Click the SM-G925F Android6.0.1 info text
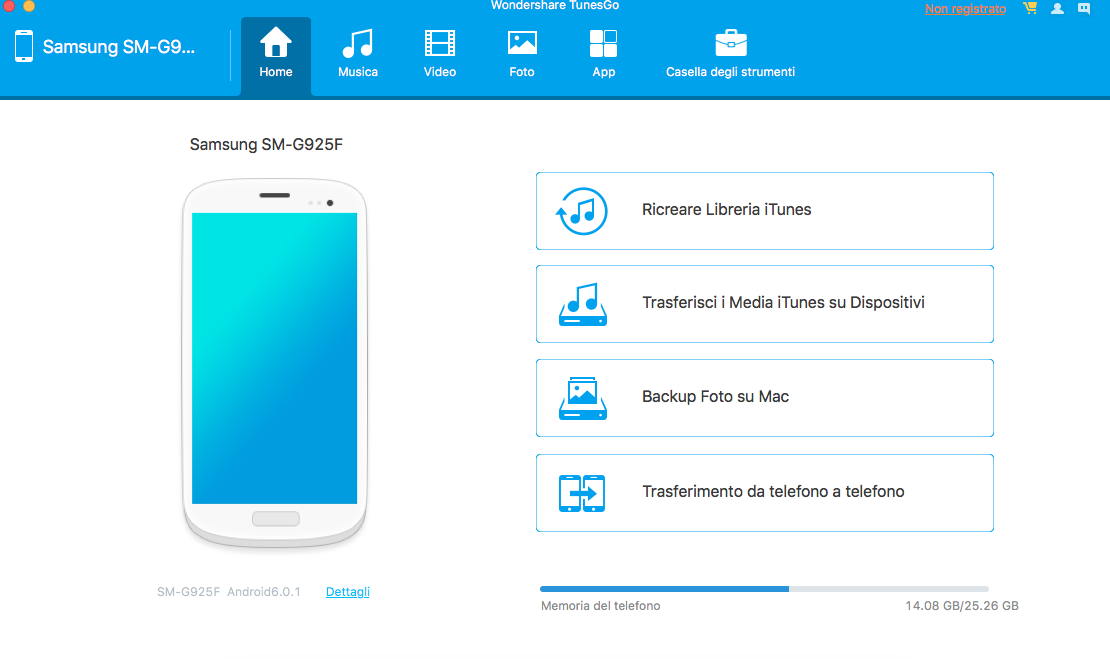The height and width of the screenshot is (659, 1110). 229,592
